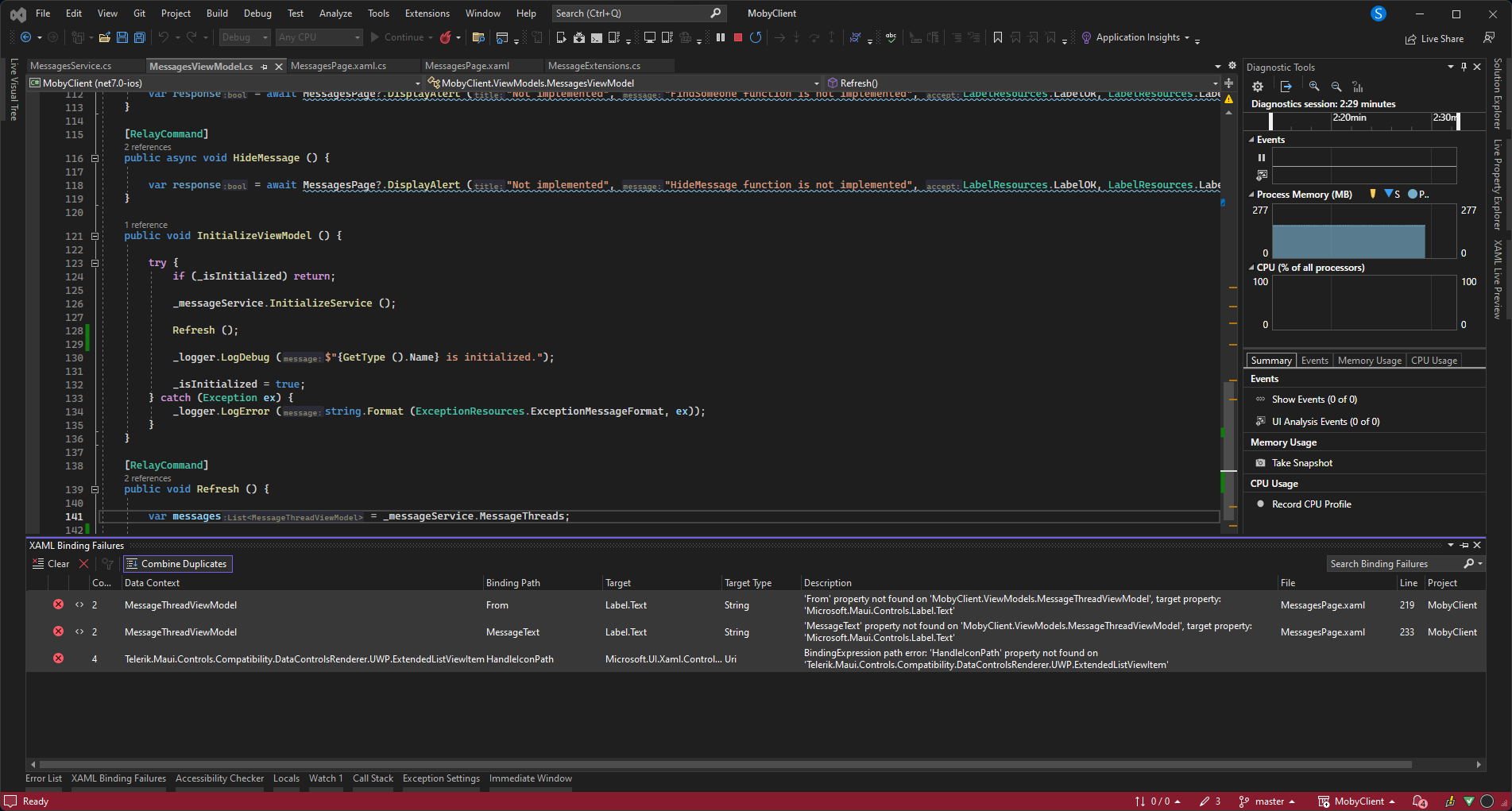
Task: Click the toggle bookmark icon
Action: pyautogui.click(x=998, y=37)
